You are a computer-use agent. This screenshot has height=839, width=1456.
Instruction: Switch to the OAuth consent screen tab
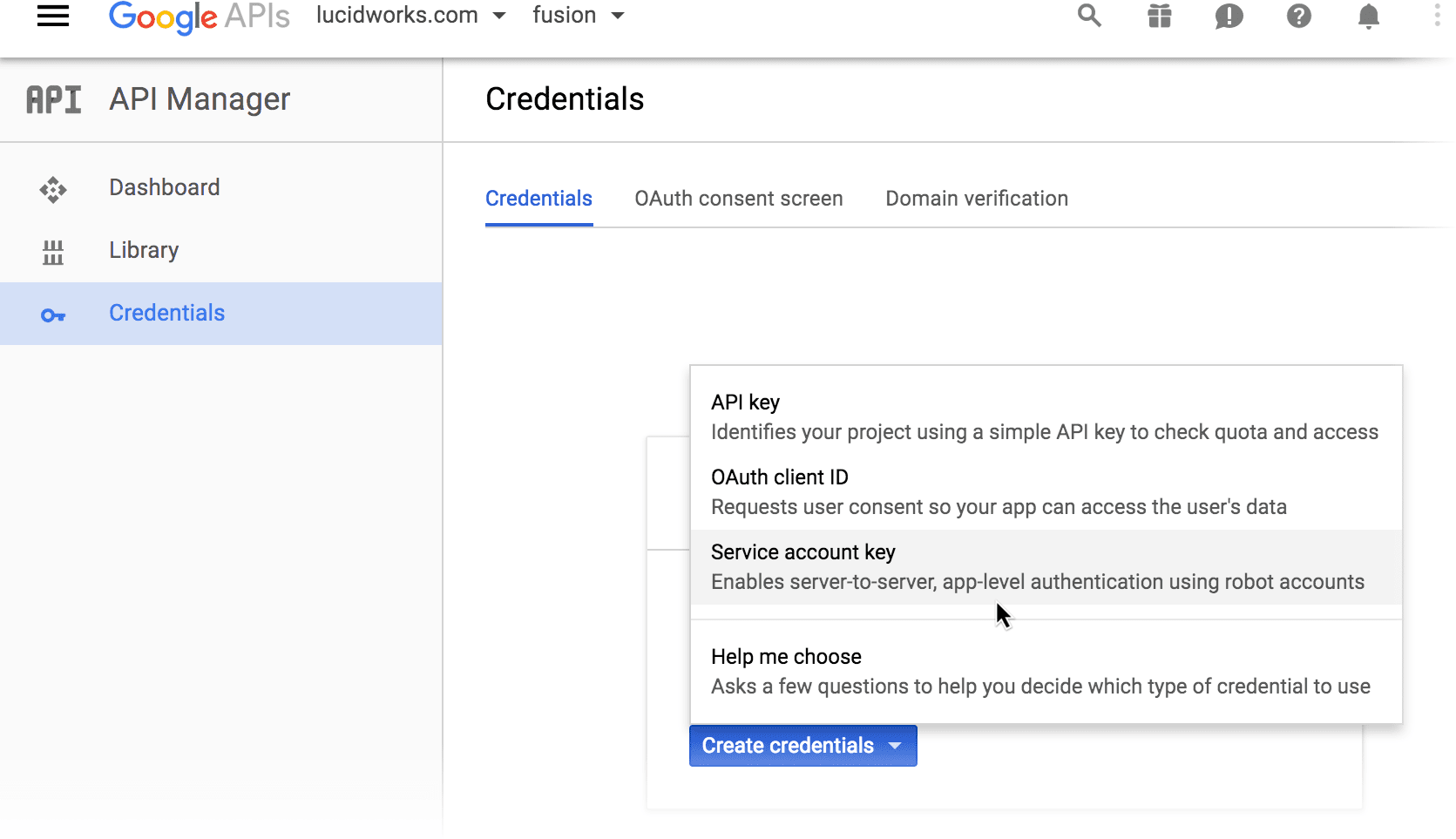click(x=738, y=199)
